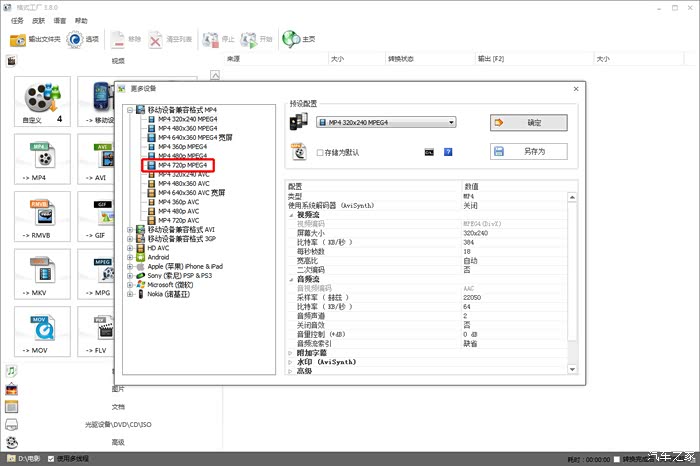Open the 预设配置 preset dropdown
Screen dimensions: 700x466
[385, 122]
